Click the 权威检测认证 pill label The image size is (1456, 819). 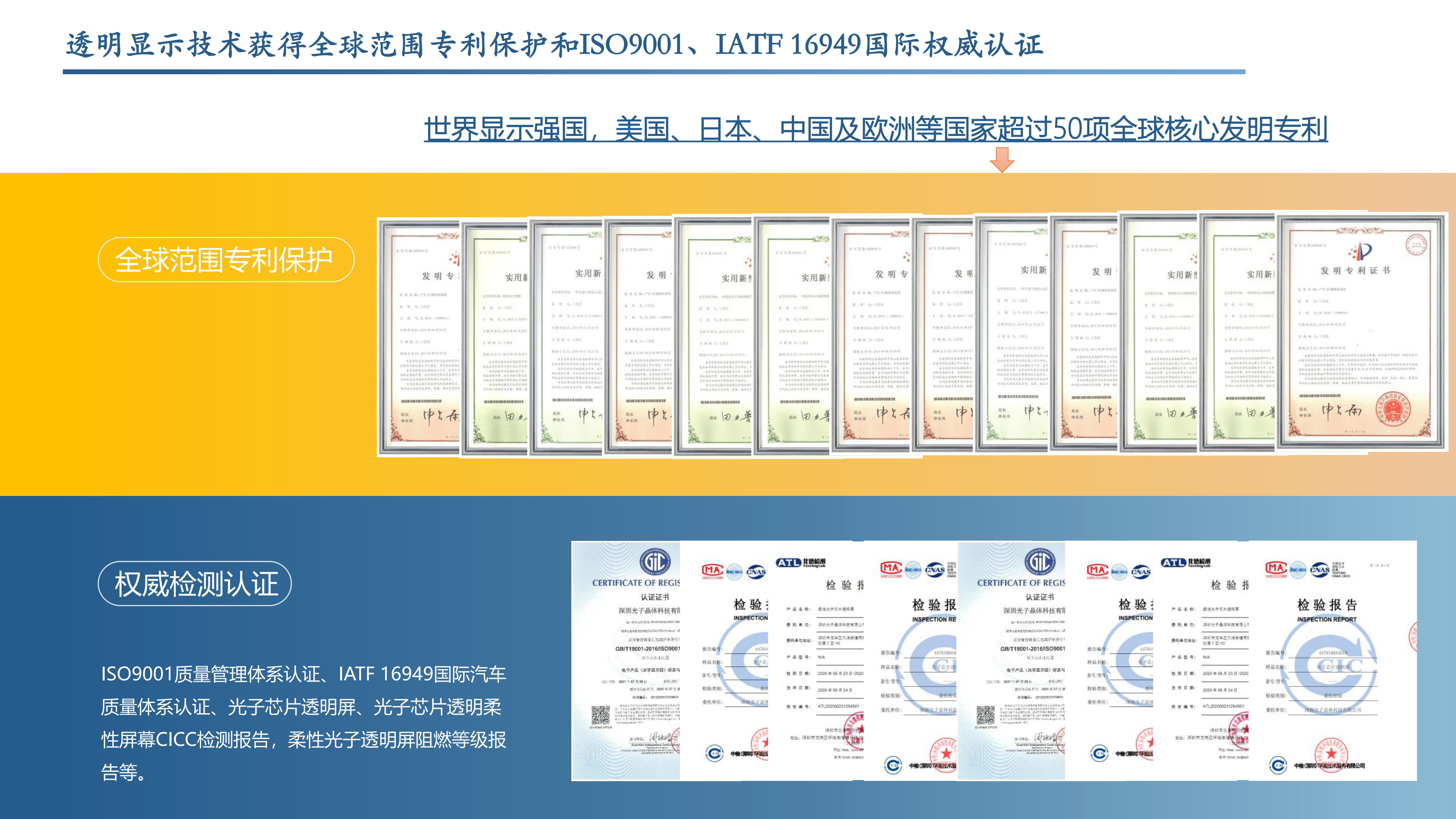coord(195,583)
